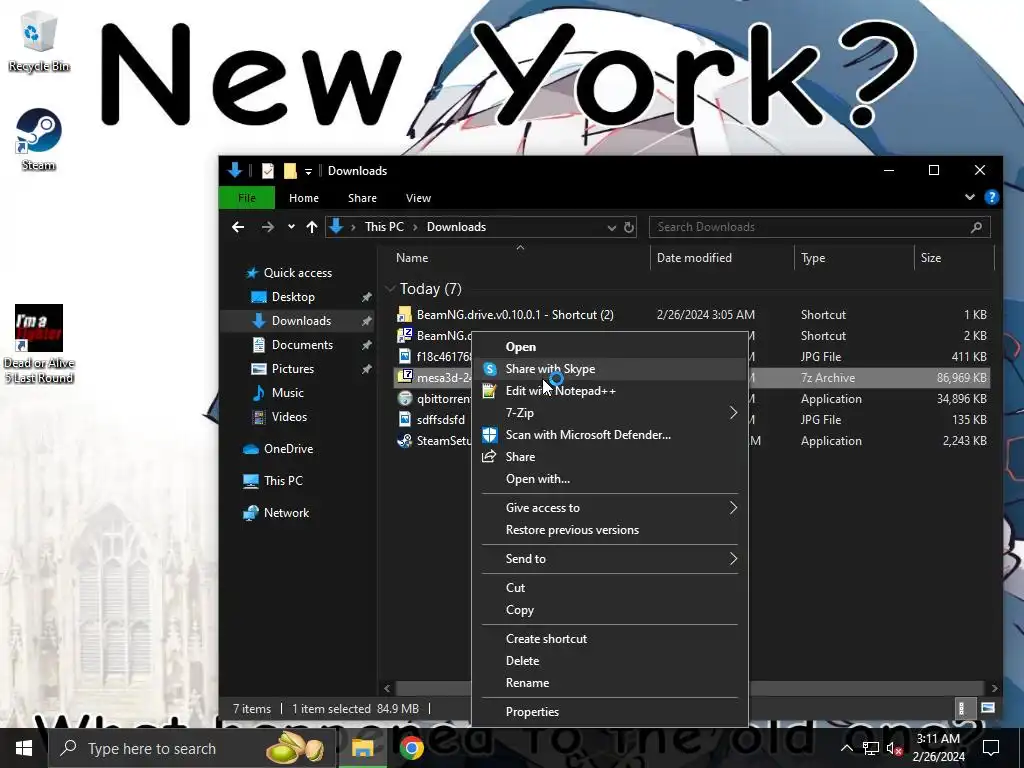
Task: Select This PC in the navigation pane
Action: 283,481
